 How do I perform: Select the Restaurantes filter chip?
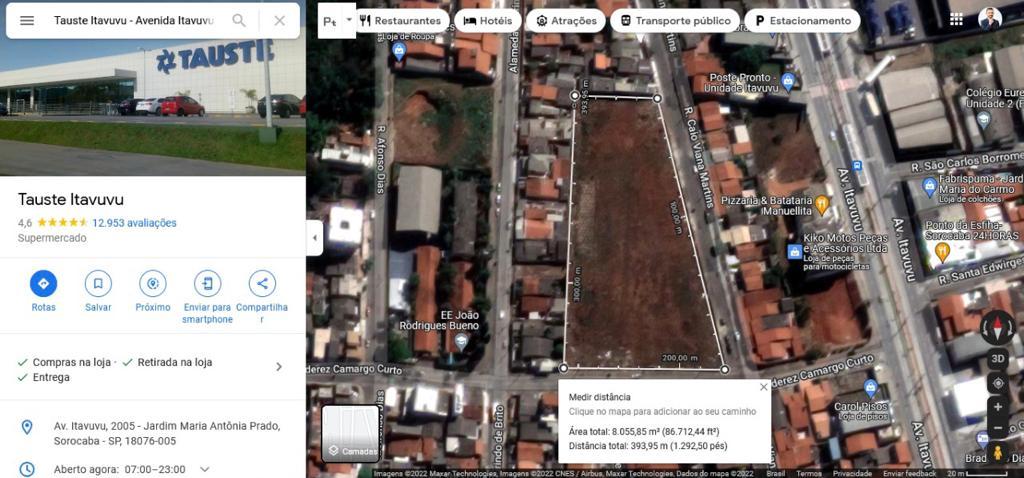(x=400, y=20)
